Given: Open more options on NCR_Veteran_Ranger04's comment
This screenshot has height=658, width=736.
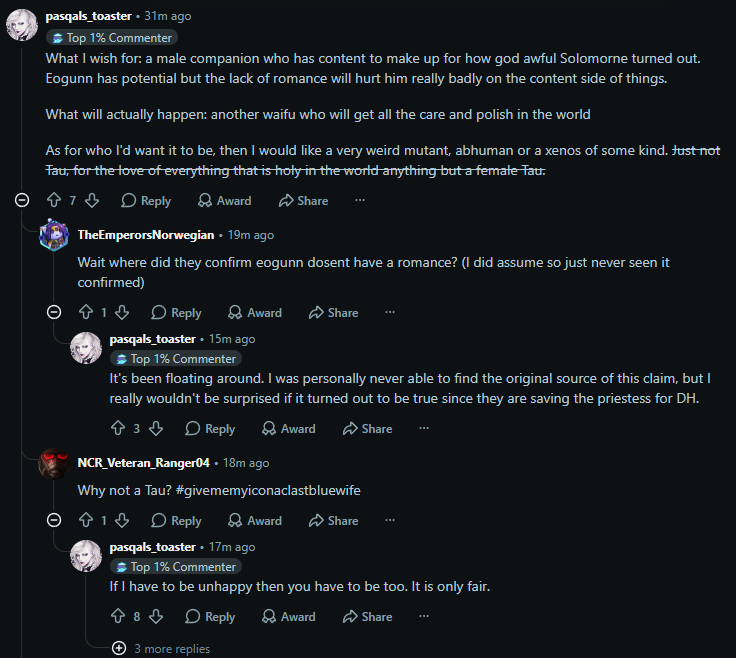Looking at the screenshot, I should coord(390,520).
